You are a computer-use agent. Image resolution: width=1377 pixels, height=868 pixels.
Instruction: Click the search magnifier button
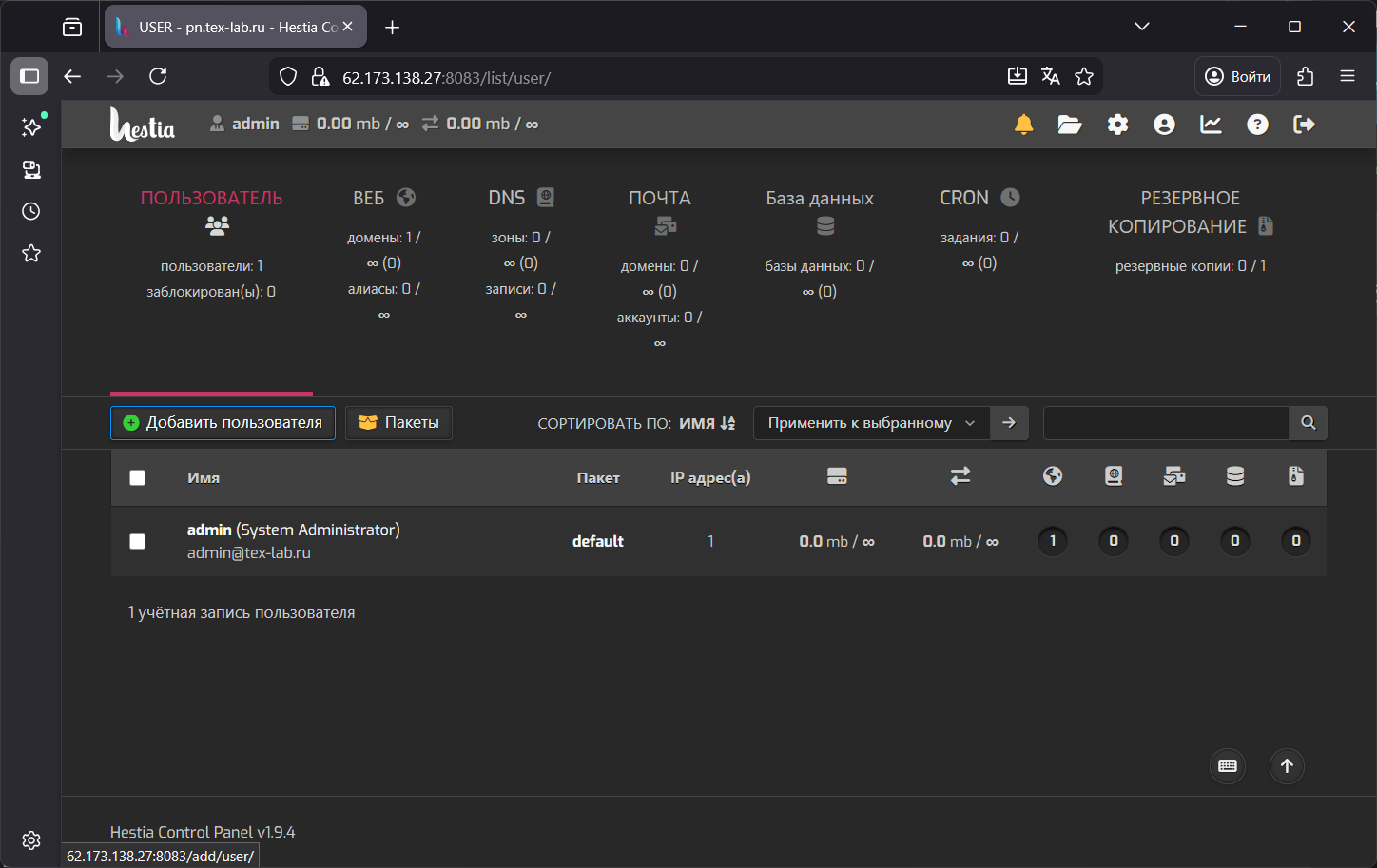(1308, 423)
